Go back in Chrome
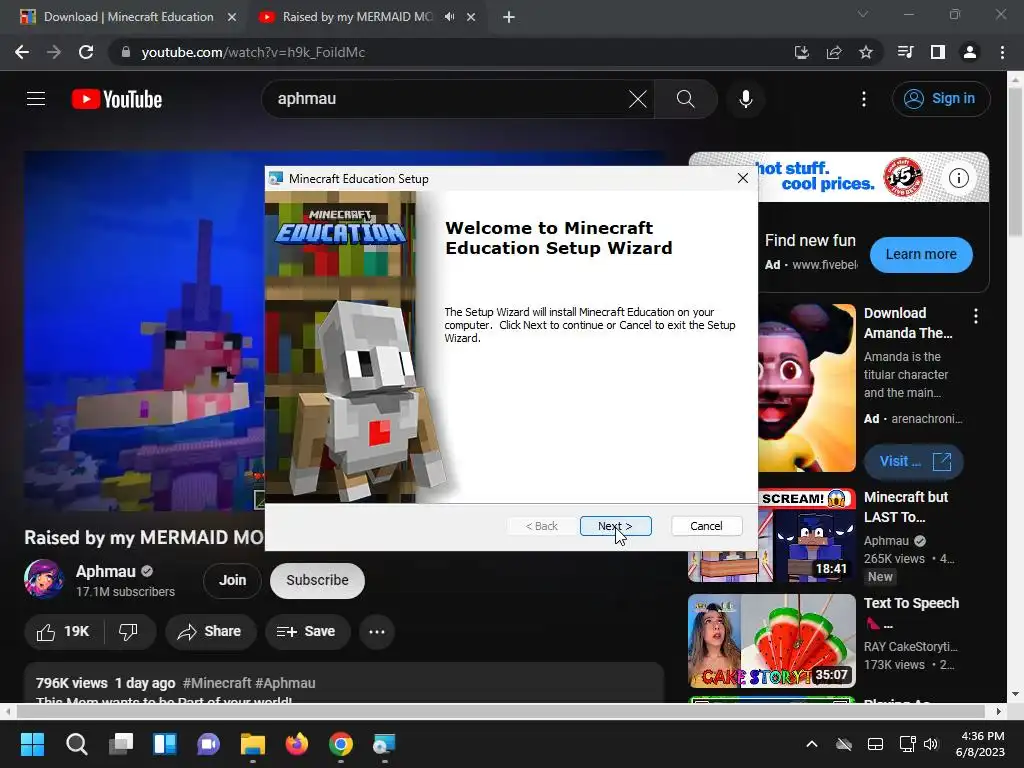Image resolution: width=1024 pixels, height=768 pixels. pos(22,52)
